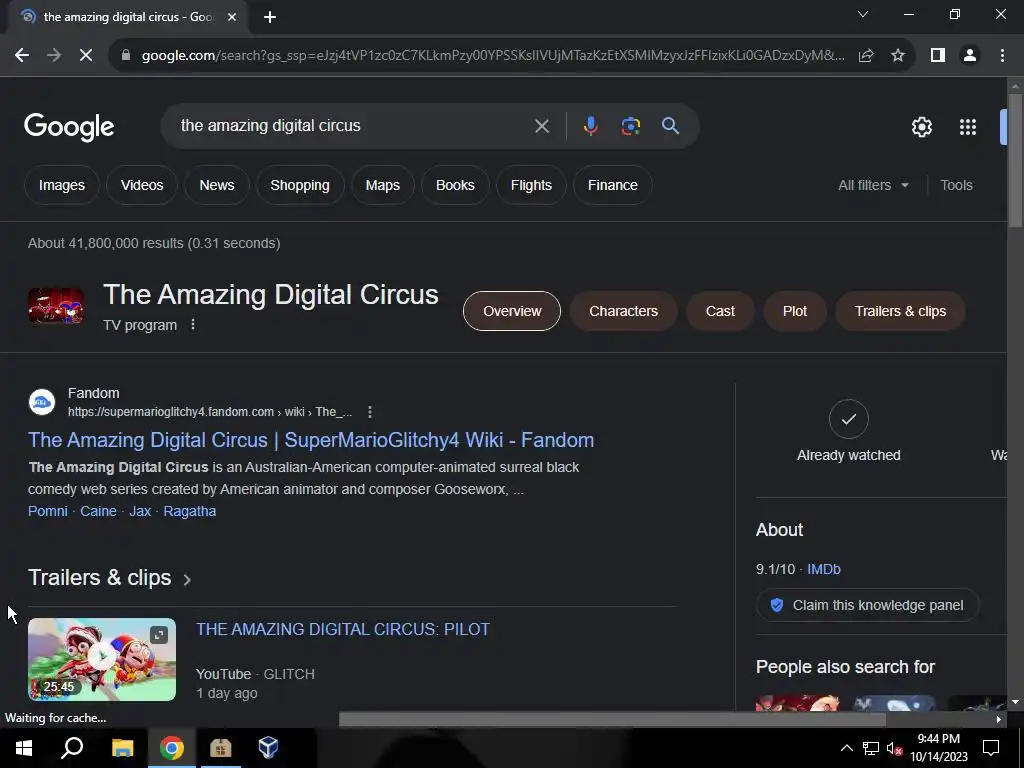The image size is (1024, 768).
Task: Close the 'the amazing digital circus' tab
Action: (x=232, y=17)
